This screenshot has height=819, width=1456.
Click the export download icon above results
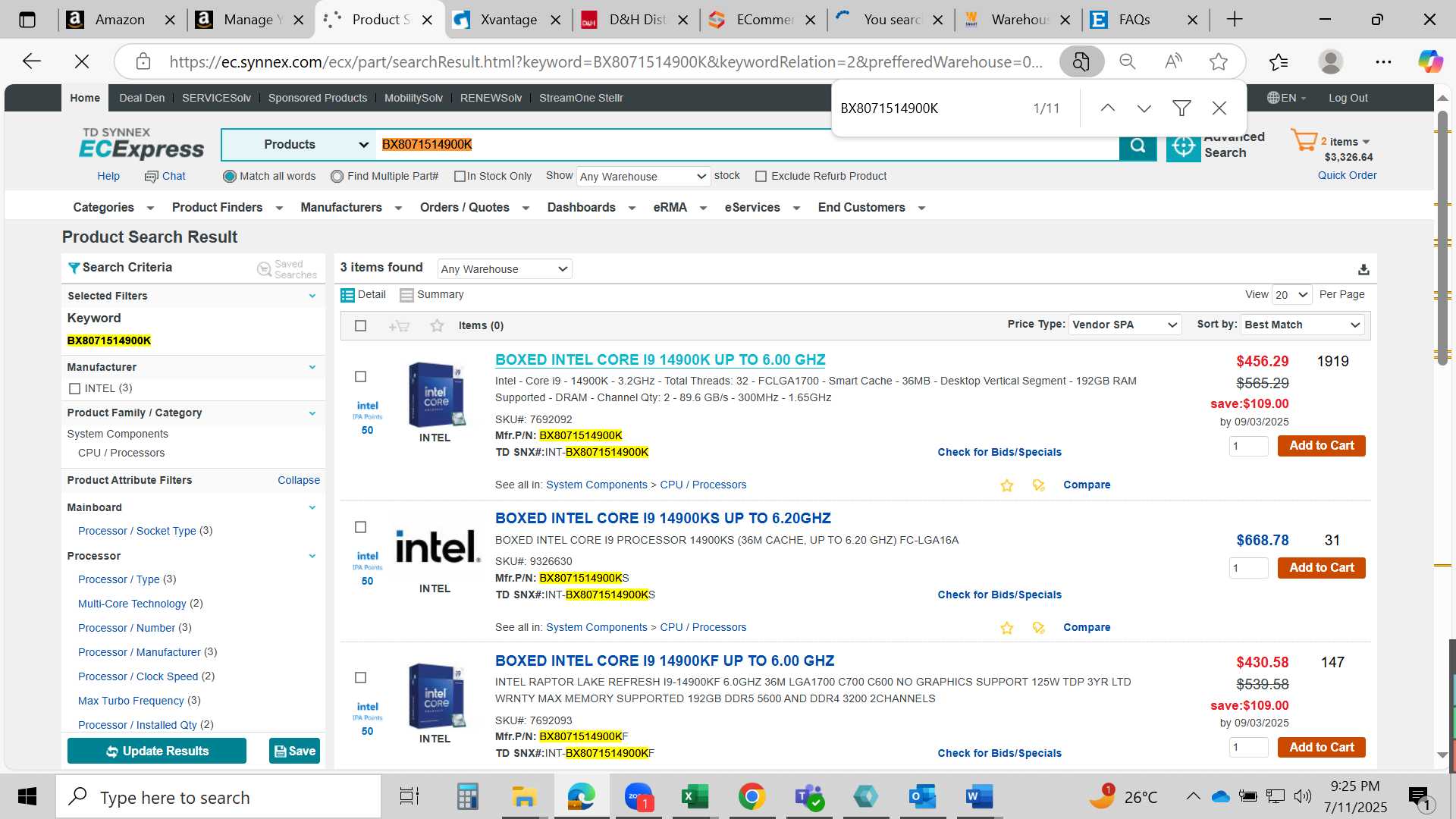1363,269
